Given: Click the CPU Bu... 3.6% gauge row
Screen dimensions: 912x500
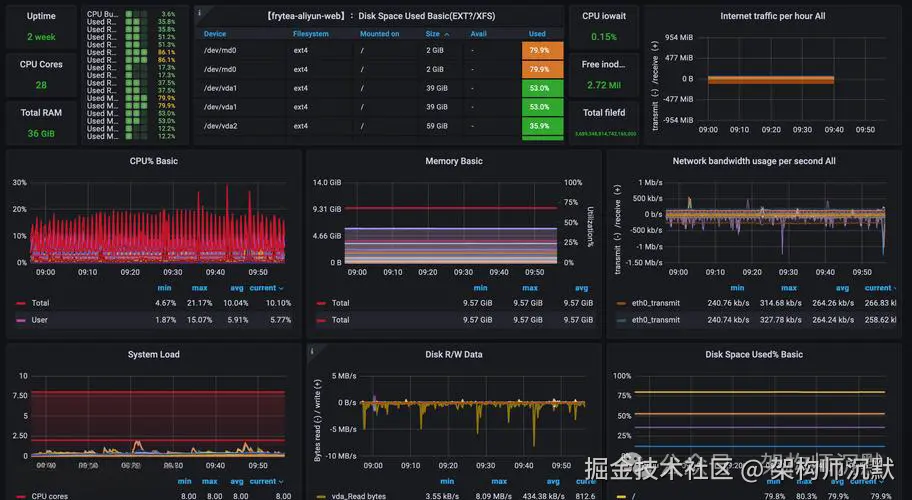Looking at the screenshot, I should 131,14.
